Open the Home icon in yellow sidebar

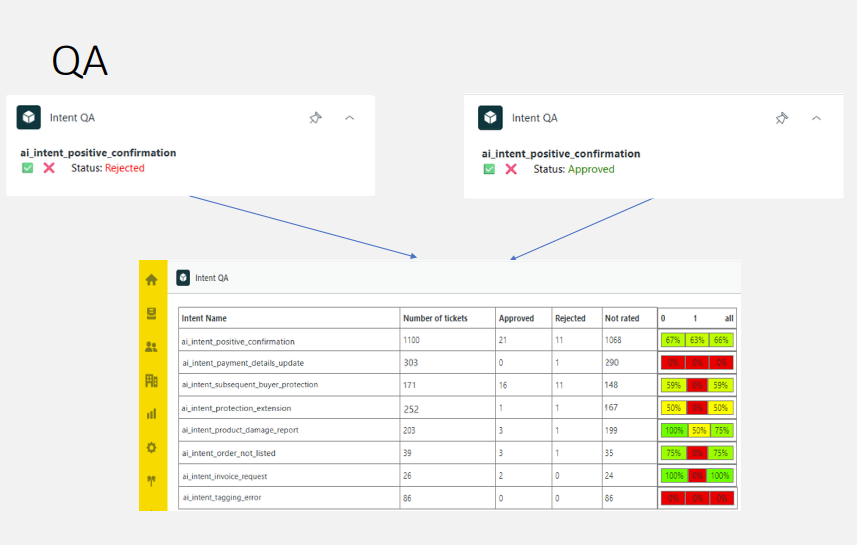point(151,280)
